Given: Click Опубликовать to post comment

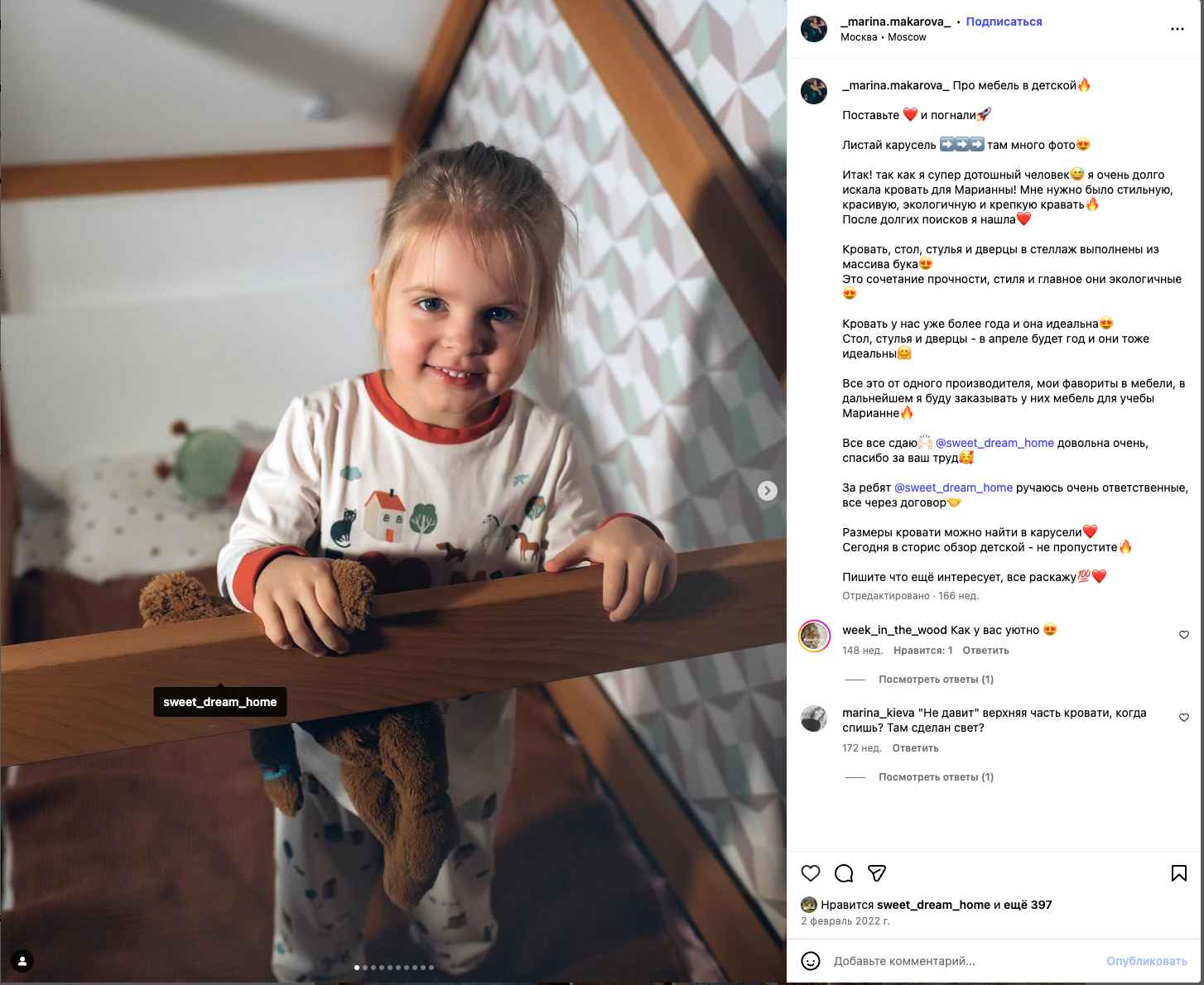Looking at the screenshot, I should 1147,961.
